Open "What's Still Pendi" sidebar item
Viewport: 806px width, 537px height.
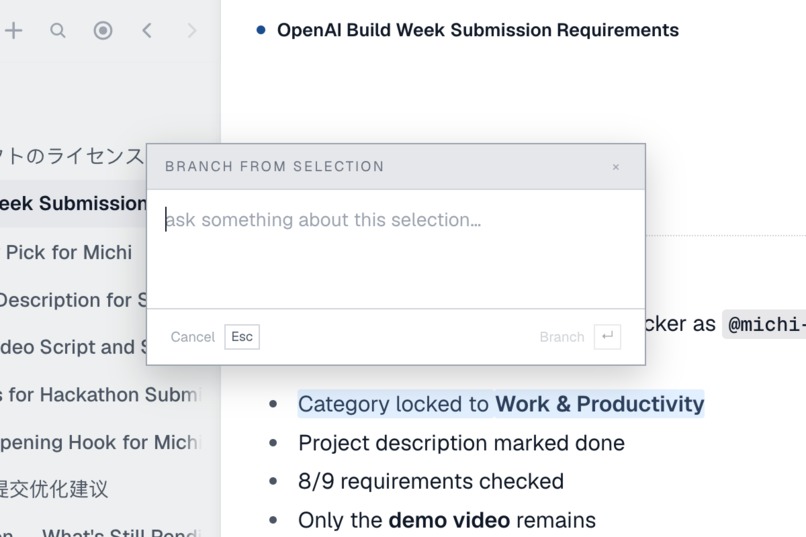pos(122,531)
